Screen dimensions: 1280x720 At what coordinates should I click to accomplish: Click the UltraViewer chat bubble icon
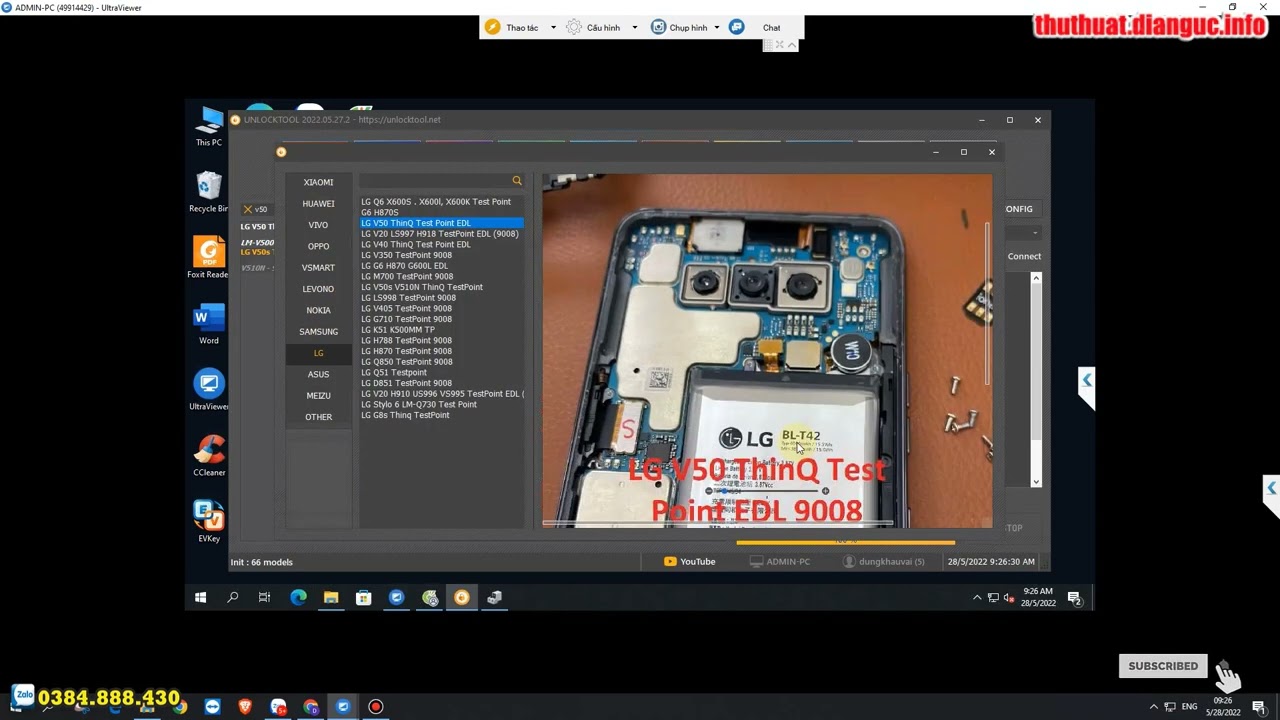click(x=737, y=27)
